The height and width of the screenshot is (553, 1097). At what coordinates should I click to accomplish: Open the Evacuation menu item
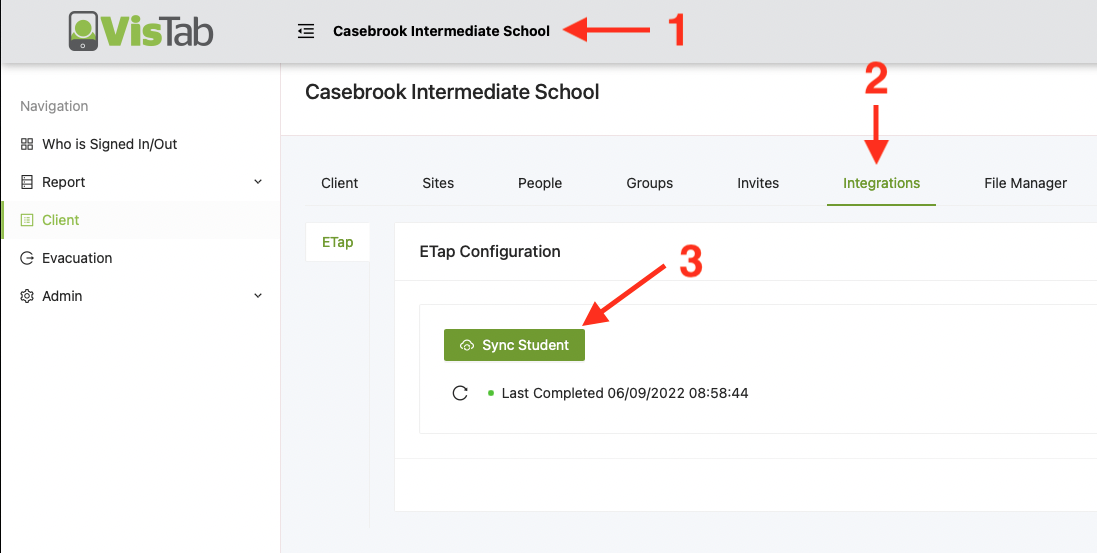point(77,258)
